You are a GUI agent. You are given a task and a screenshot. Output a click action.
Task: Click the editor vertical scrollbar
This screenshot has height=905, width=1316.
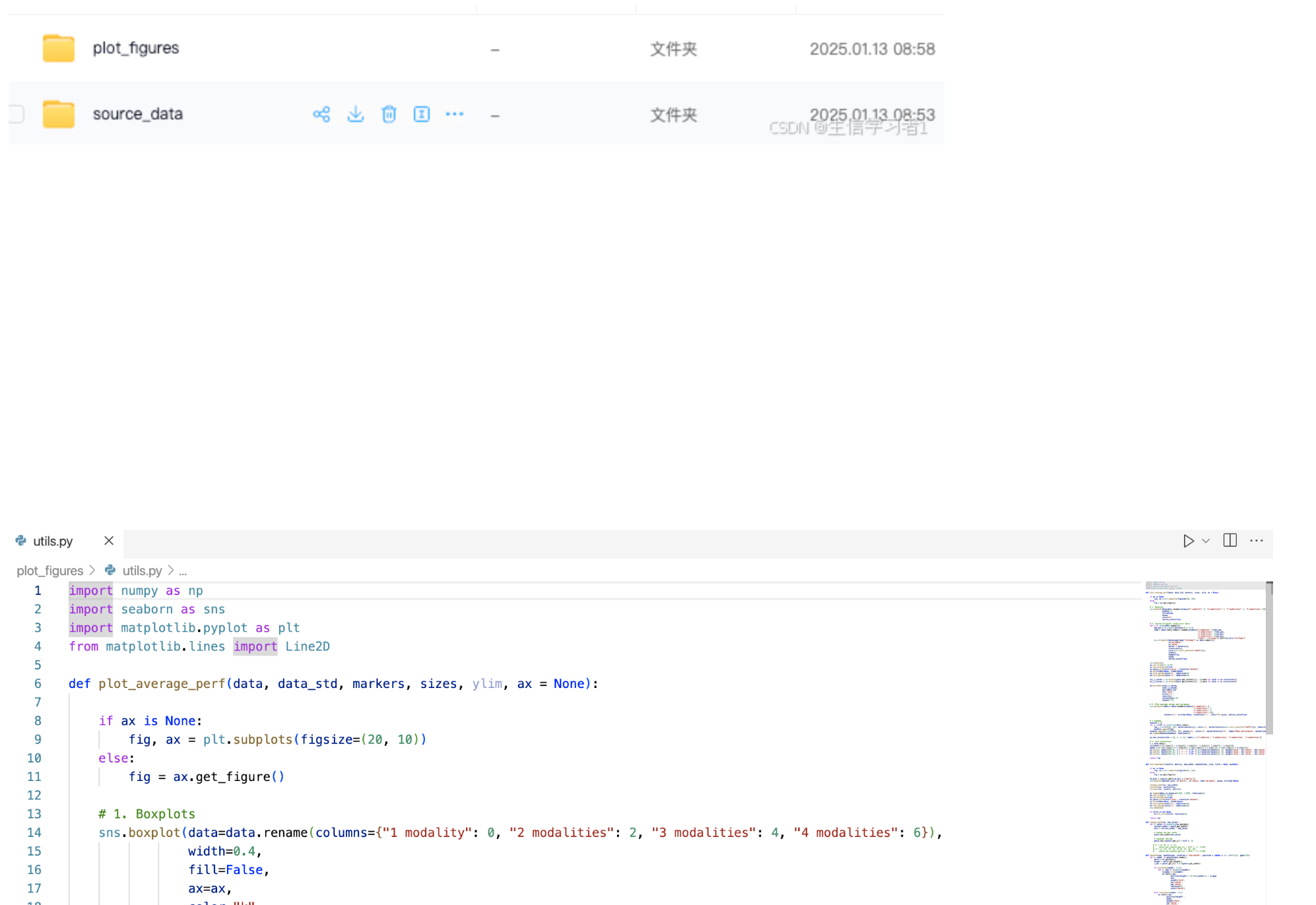point(1269,657)
